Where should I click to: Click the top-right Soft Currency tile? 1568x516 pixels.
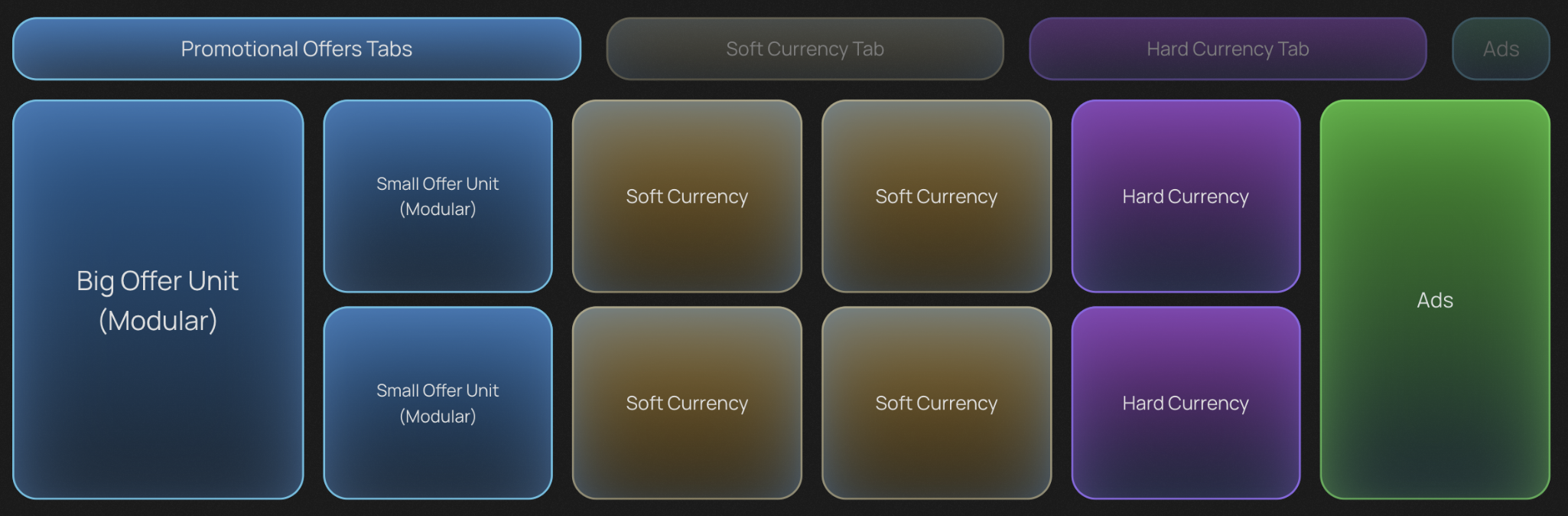coord(936,196)
